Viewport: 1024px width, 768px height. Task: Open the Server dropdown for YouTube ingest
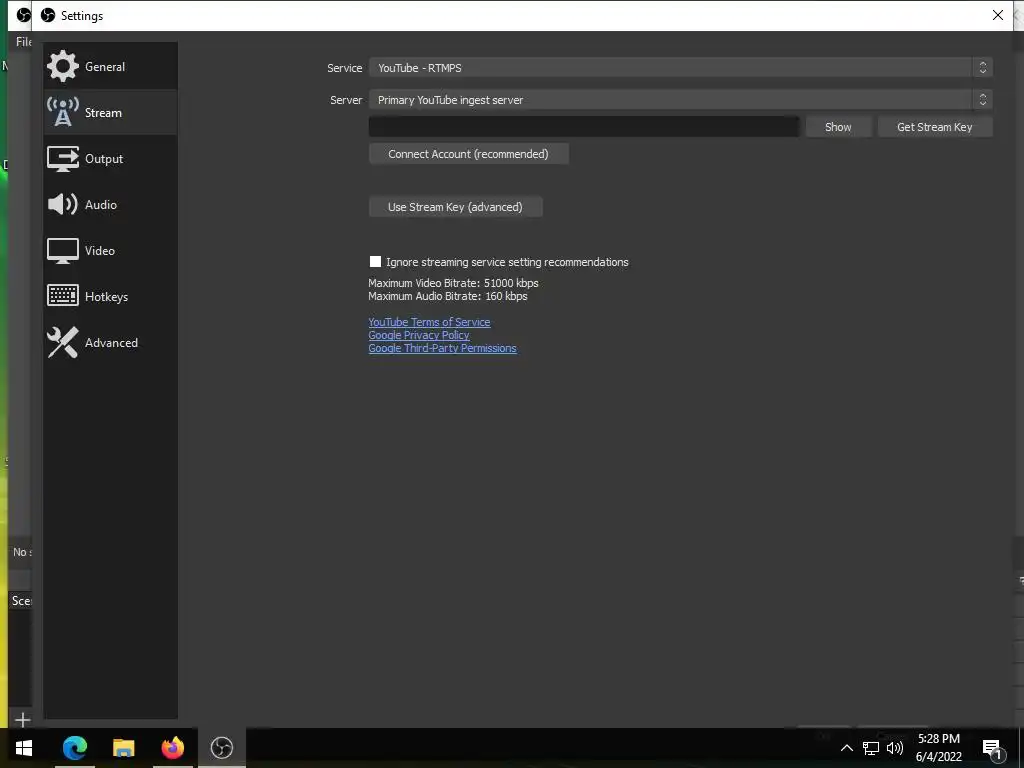click(x=680, y=100)
